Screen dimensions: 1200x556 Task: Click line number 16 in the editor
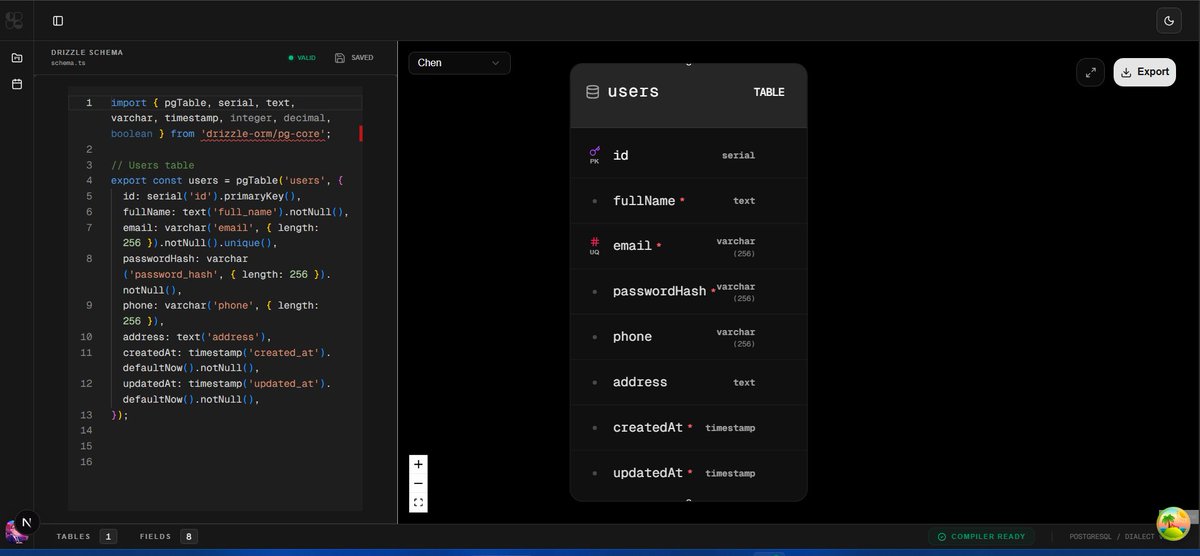pyautogui.click(x=87, y=462)
